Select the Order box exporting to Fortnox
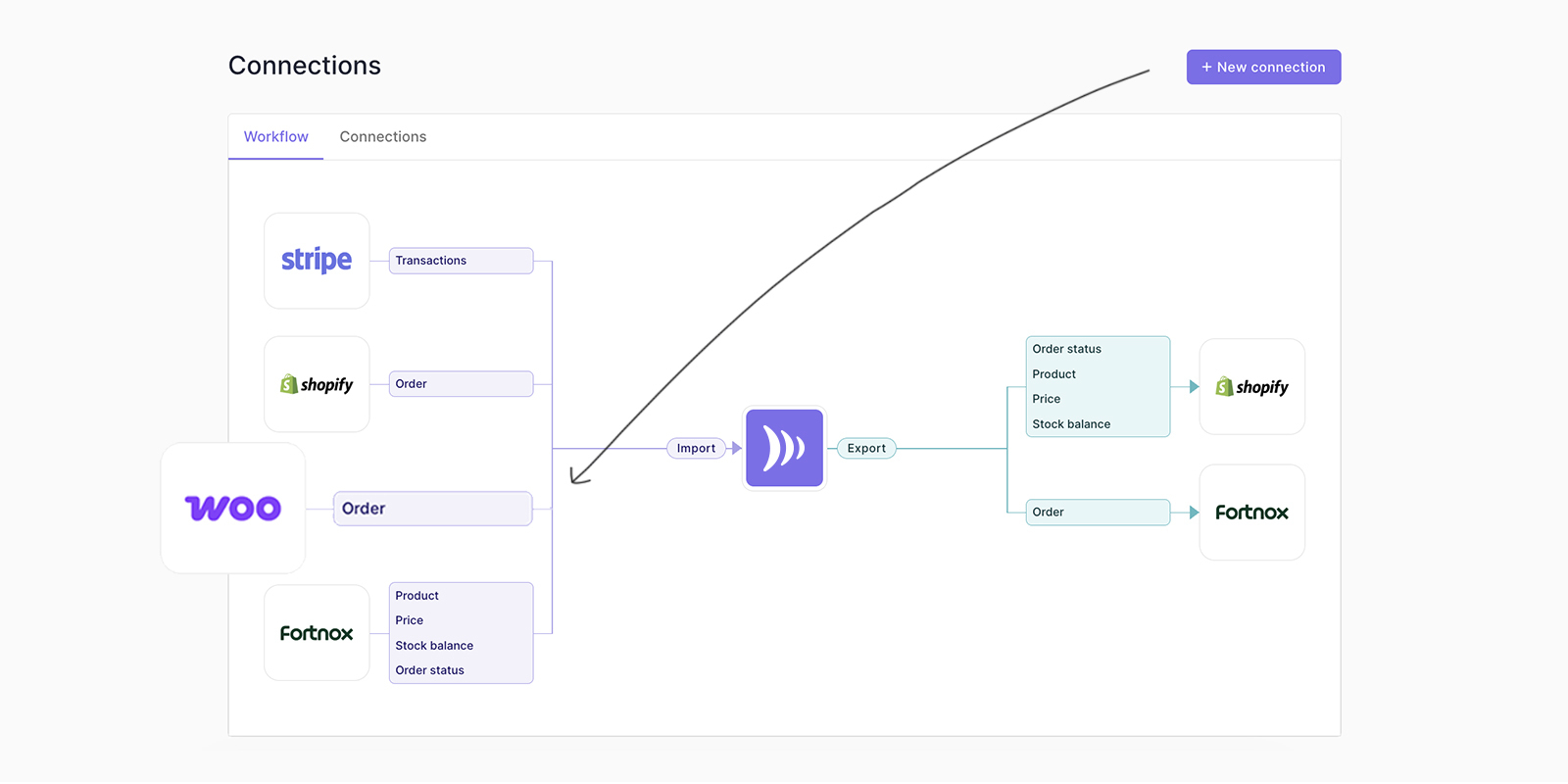This screenshot has height=784, width=1568. 1098,513
